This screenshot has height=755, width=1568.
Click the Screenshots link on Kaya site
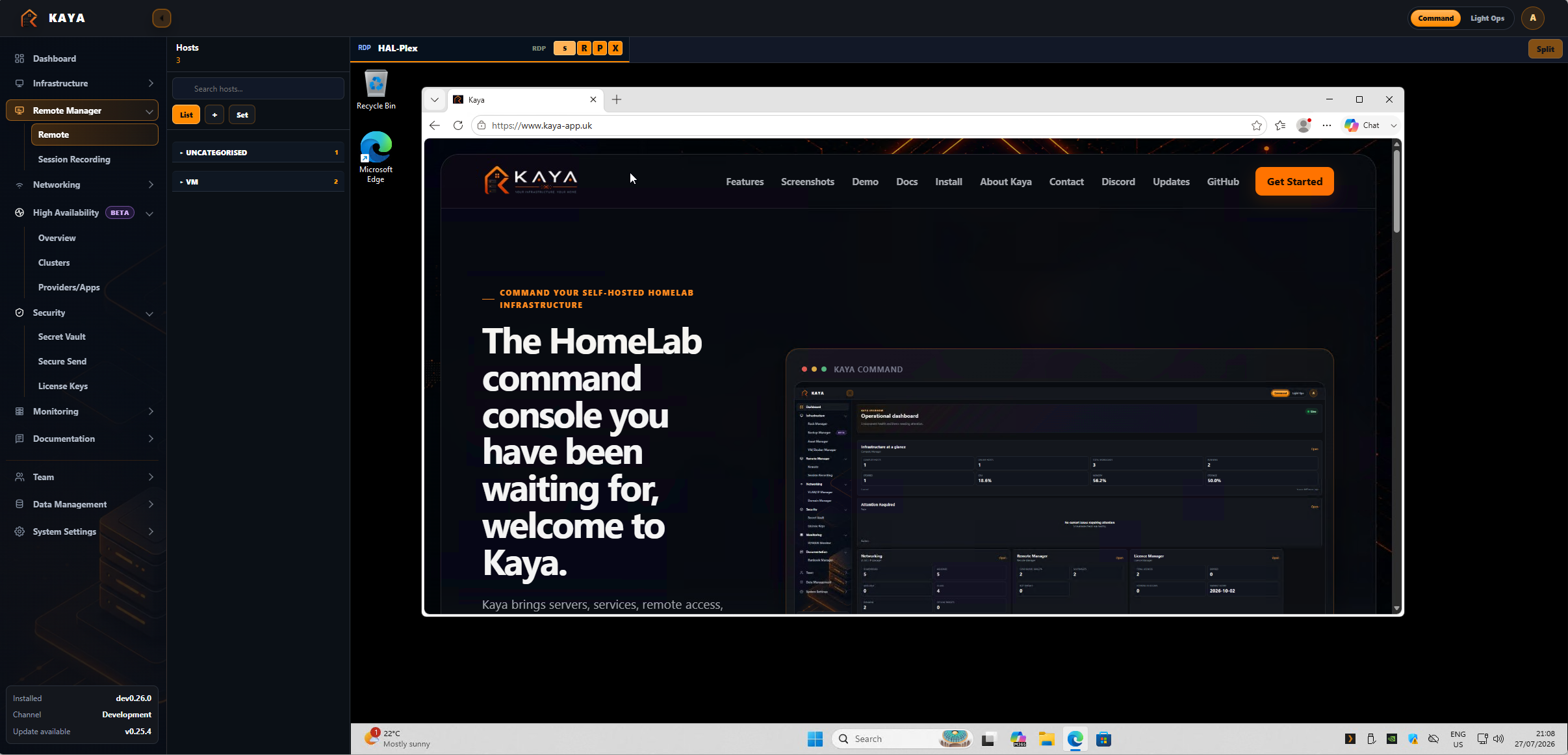coord(808,182)
